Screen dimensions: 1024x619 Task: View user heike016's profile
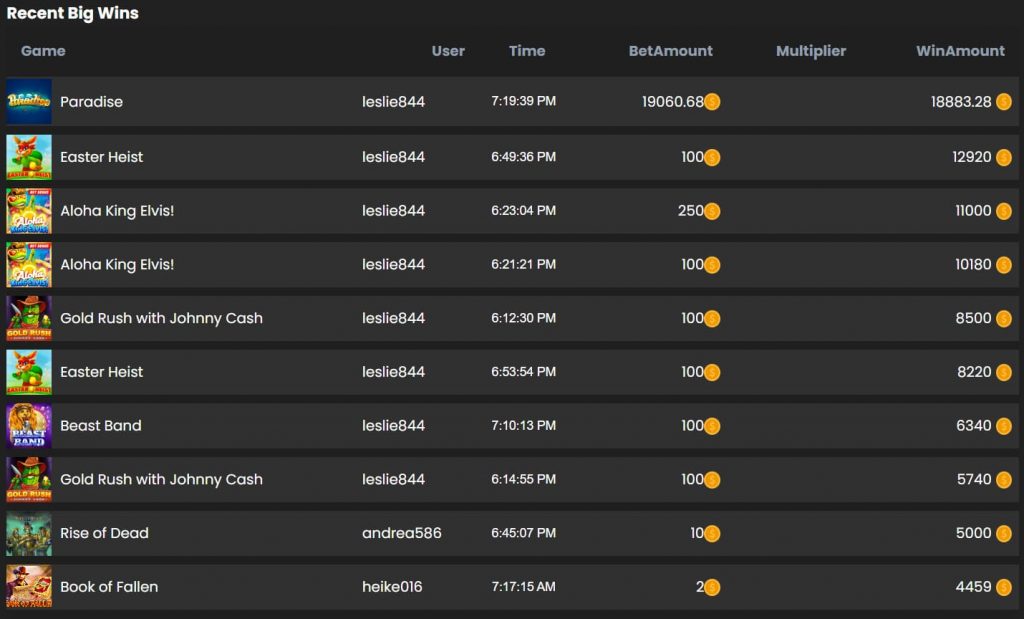(392, 587)
